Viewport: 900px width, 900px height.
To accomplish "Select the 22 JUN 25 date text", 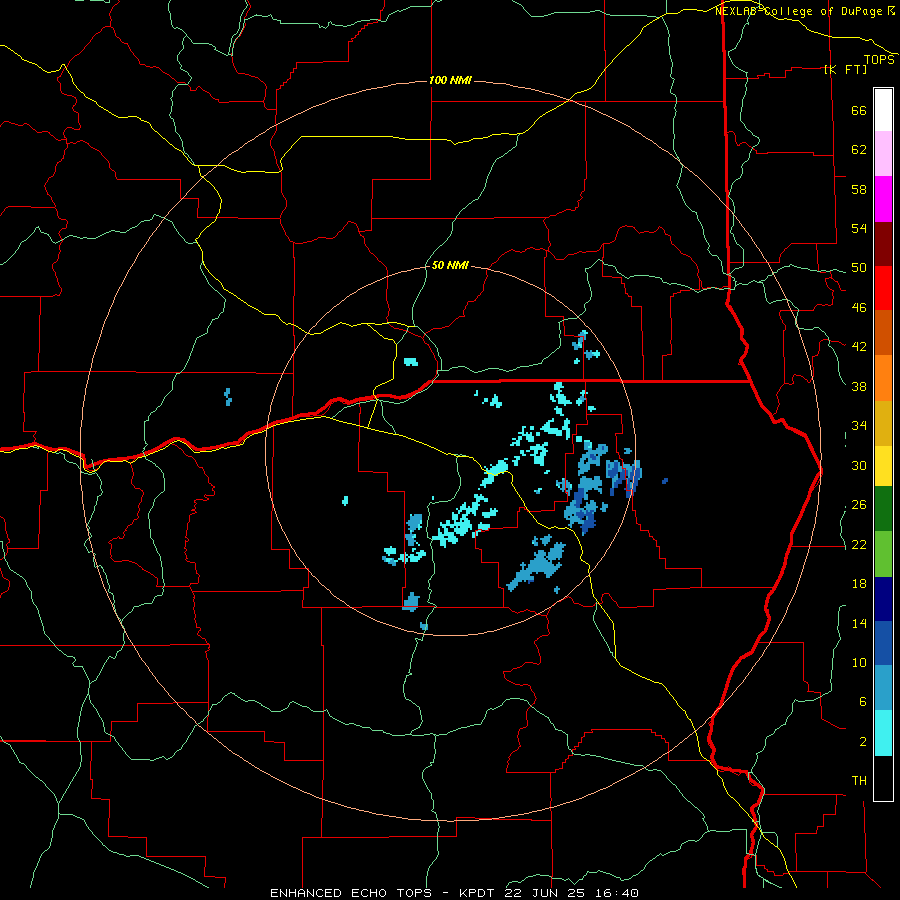I will 545,893.
